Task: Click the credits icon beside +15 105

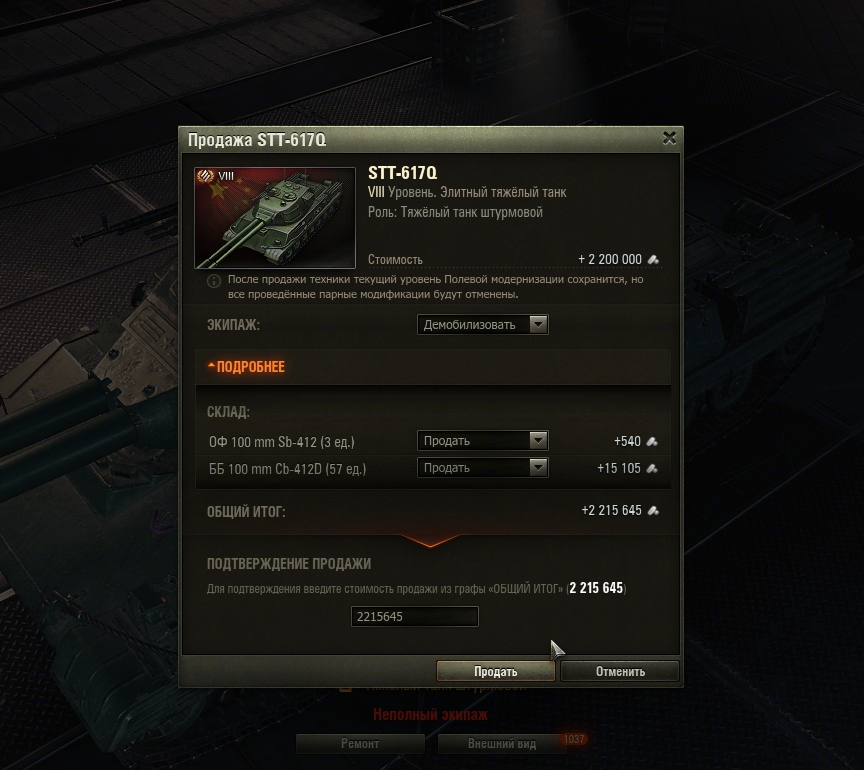Action: [x=652, y=469]
